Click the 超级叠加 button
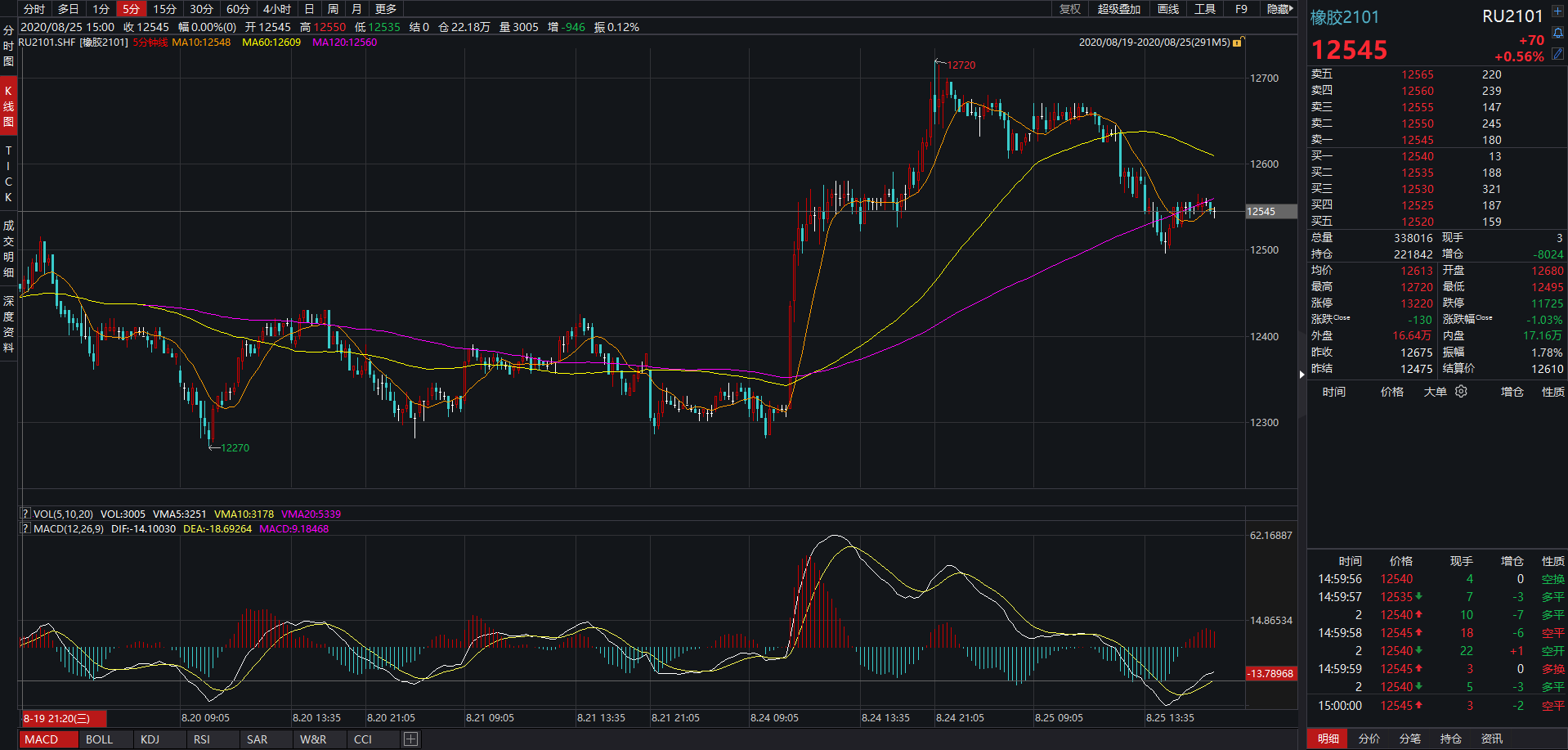Viewport: 1568px width, 750px height. (x=1118, y=9)
